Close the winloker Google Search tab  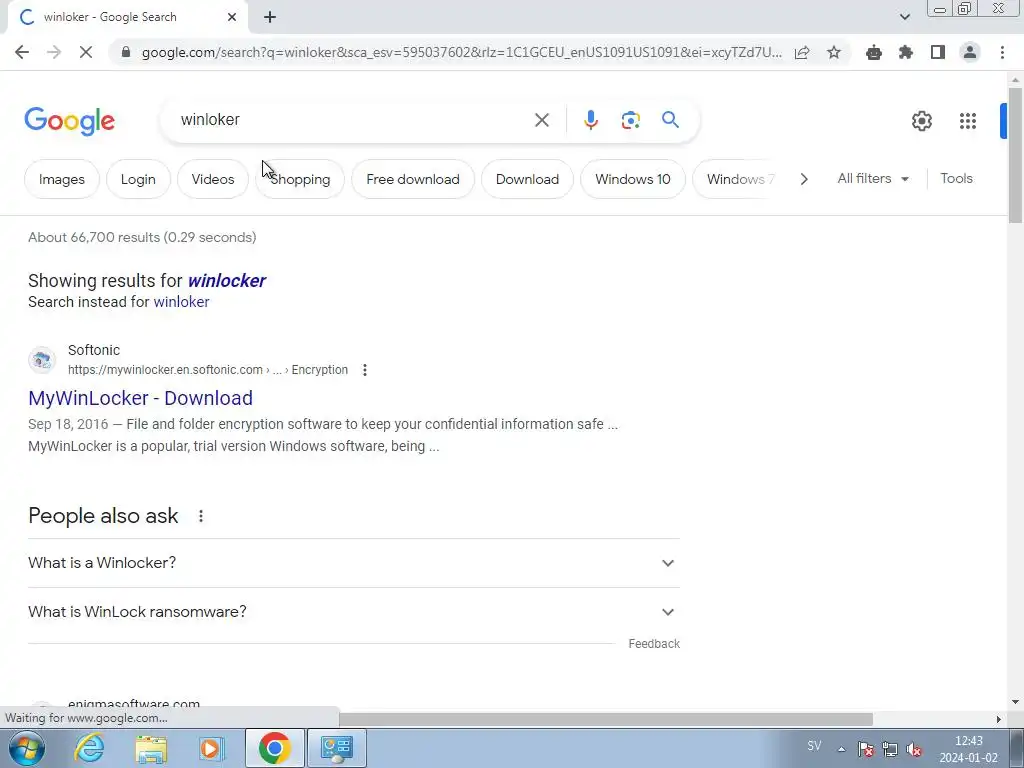[x=232, y=17]
